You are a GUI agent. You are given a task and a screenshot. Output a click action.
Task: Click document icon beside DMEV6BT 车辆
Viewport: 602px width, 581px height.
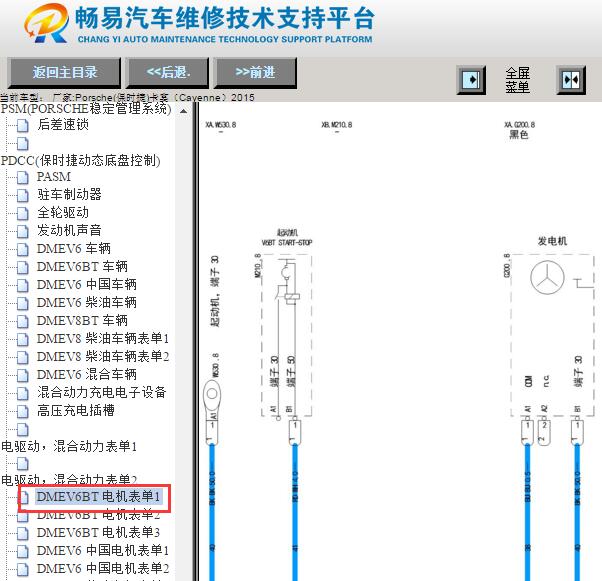23,268
